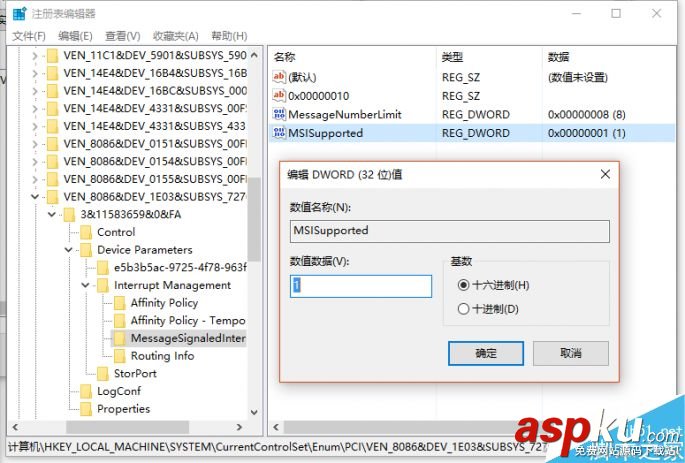This screenshot has height=463, width=685.
Task: Maximize the Registry Editor window
Action: [x=616, y=14]
